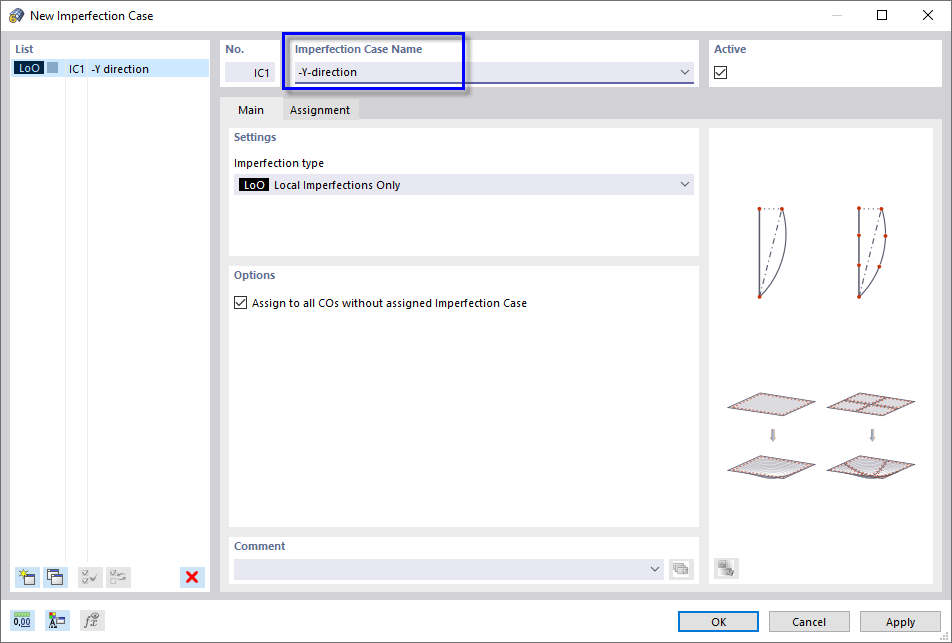Click Cancel to discard changes
Viewport: 952px width, 643px height.
pos(808,621)
